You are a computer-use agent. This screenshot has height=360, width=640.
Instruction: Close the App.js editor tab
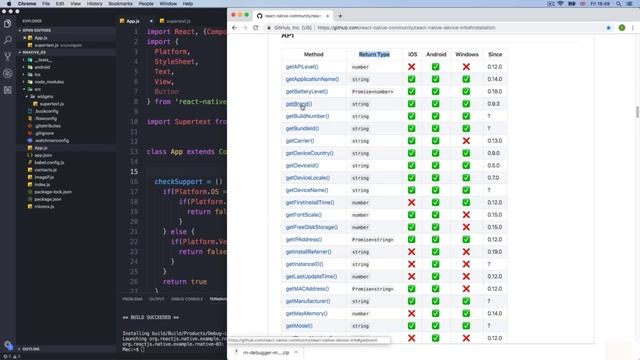pos(151,21)
